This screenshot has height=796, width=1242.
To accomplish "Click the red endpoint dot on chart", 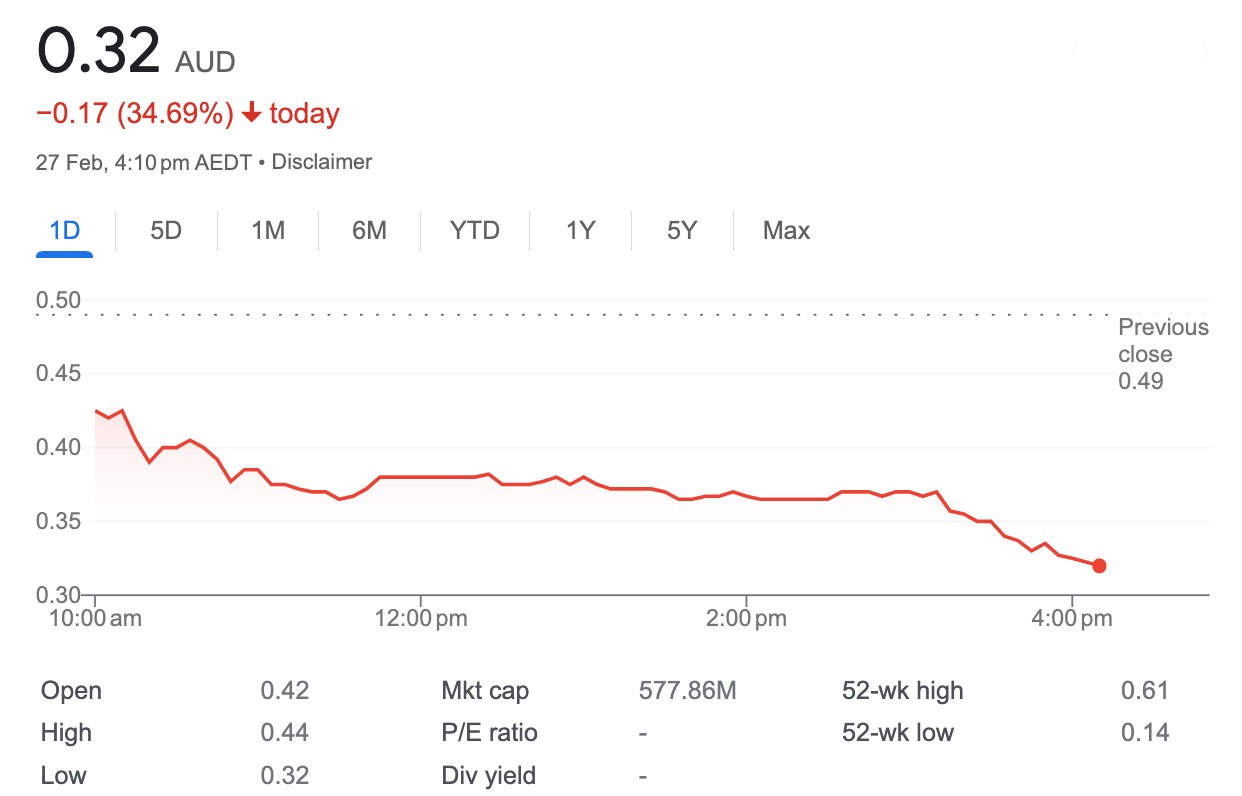I will [1099, 566].
